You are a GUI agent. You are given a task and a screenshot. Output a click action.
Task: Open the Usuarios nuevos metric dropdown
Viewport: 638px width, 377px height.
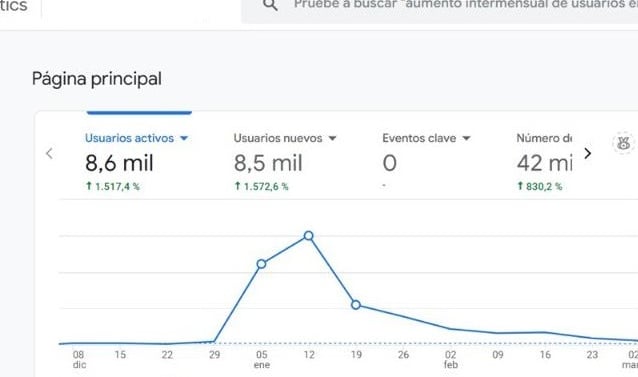point(332,138)
